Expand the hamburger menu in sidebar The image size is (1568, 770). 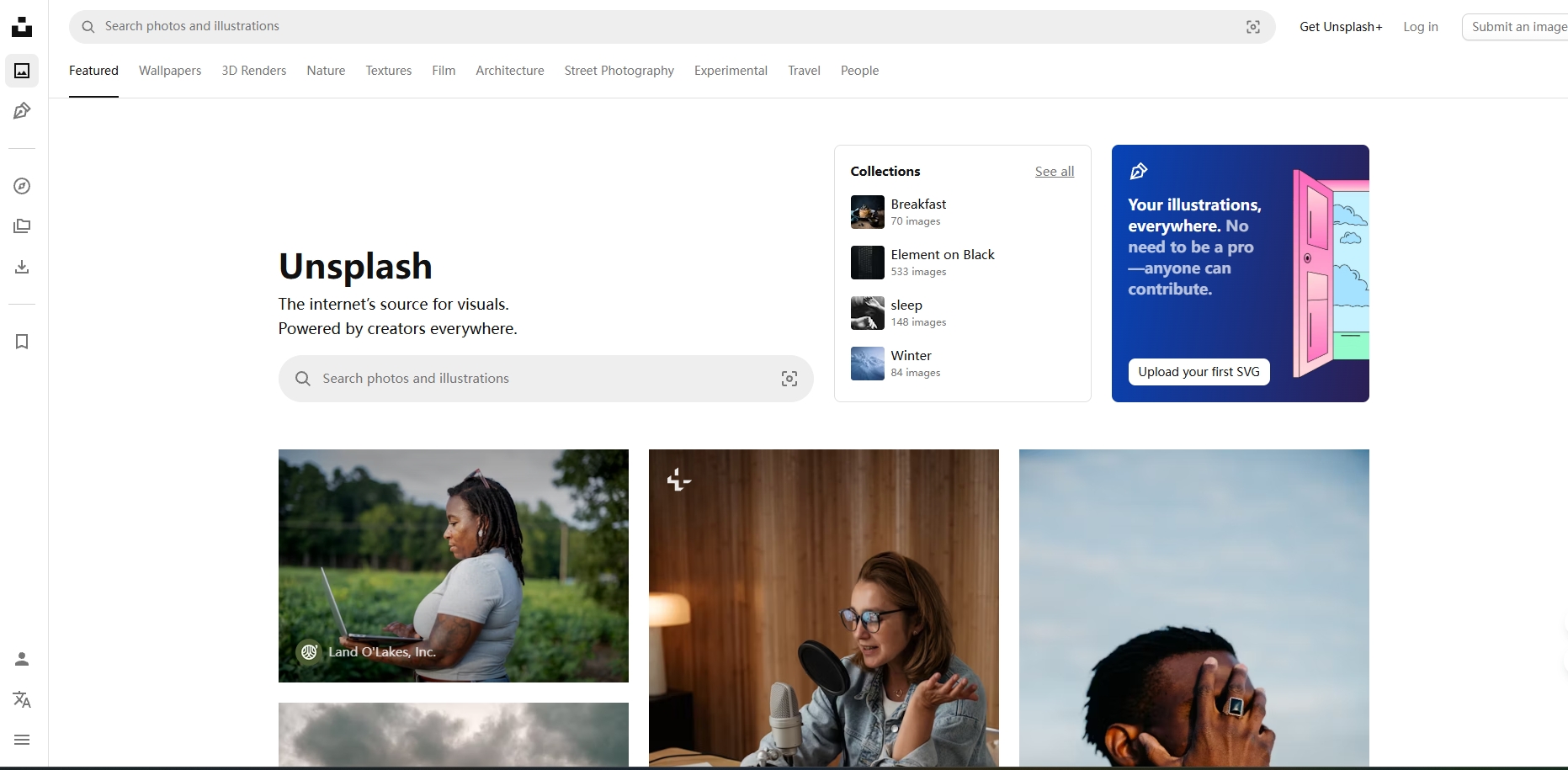tap(22, 740)
